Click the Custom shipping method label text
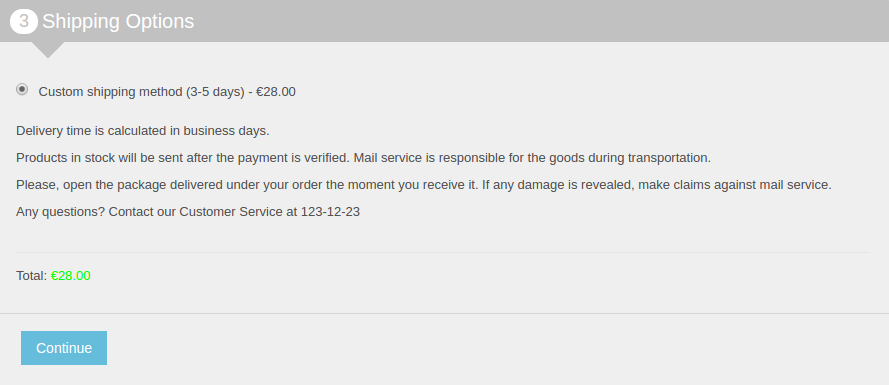Image resolution: width=889 pixels, height=385 pixels. [x=167, y=92]
